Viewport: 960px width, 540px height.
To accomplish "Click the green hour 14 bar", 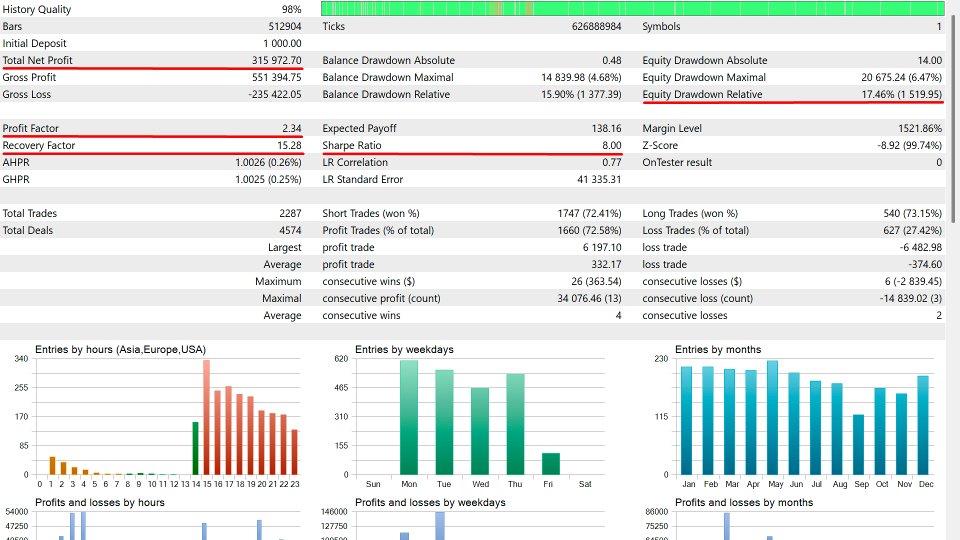I will click(195, 448).
